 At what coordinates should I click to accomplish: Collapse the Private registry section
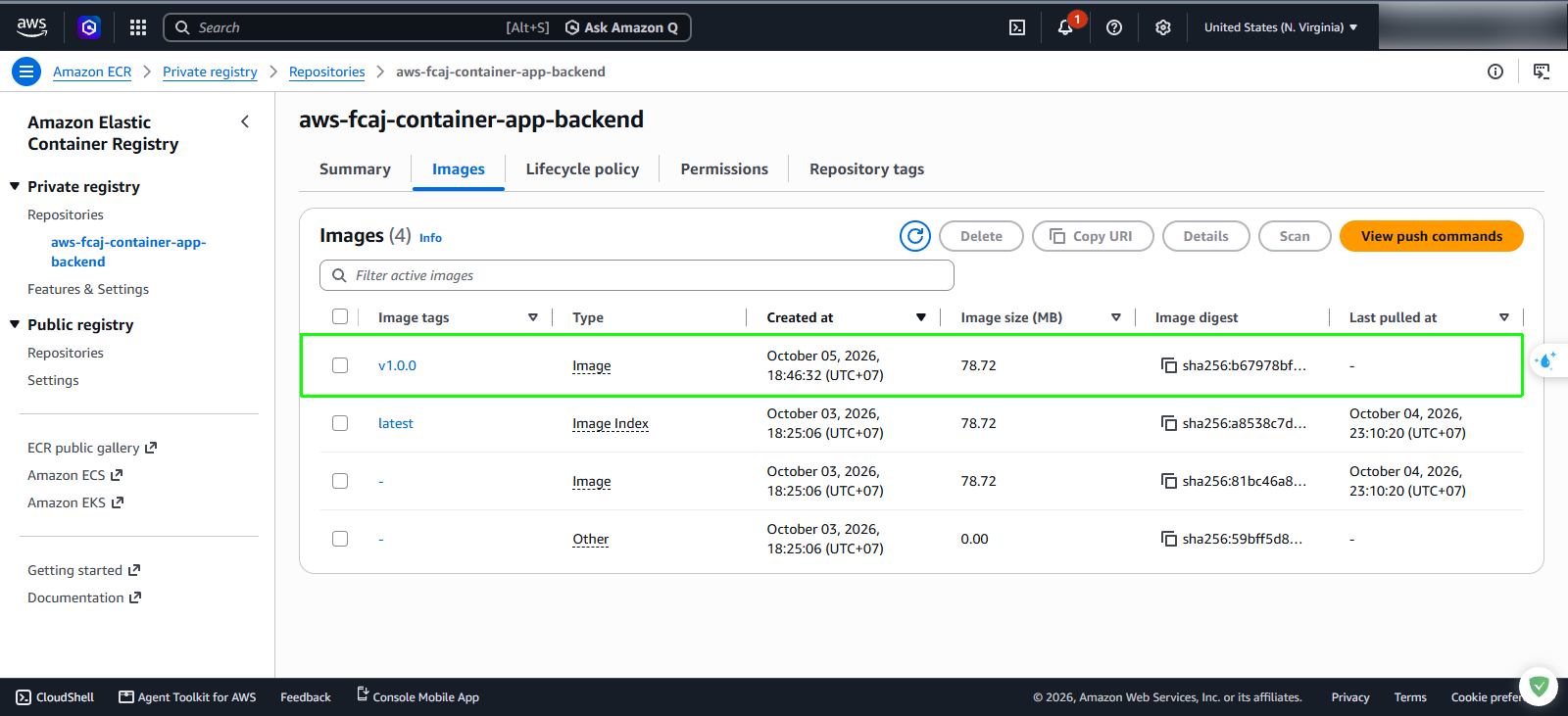coord(15,186)
